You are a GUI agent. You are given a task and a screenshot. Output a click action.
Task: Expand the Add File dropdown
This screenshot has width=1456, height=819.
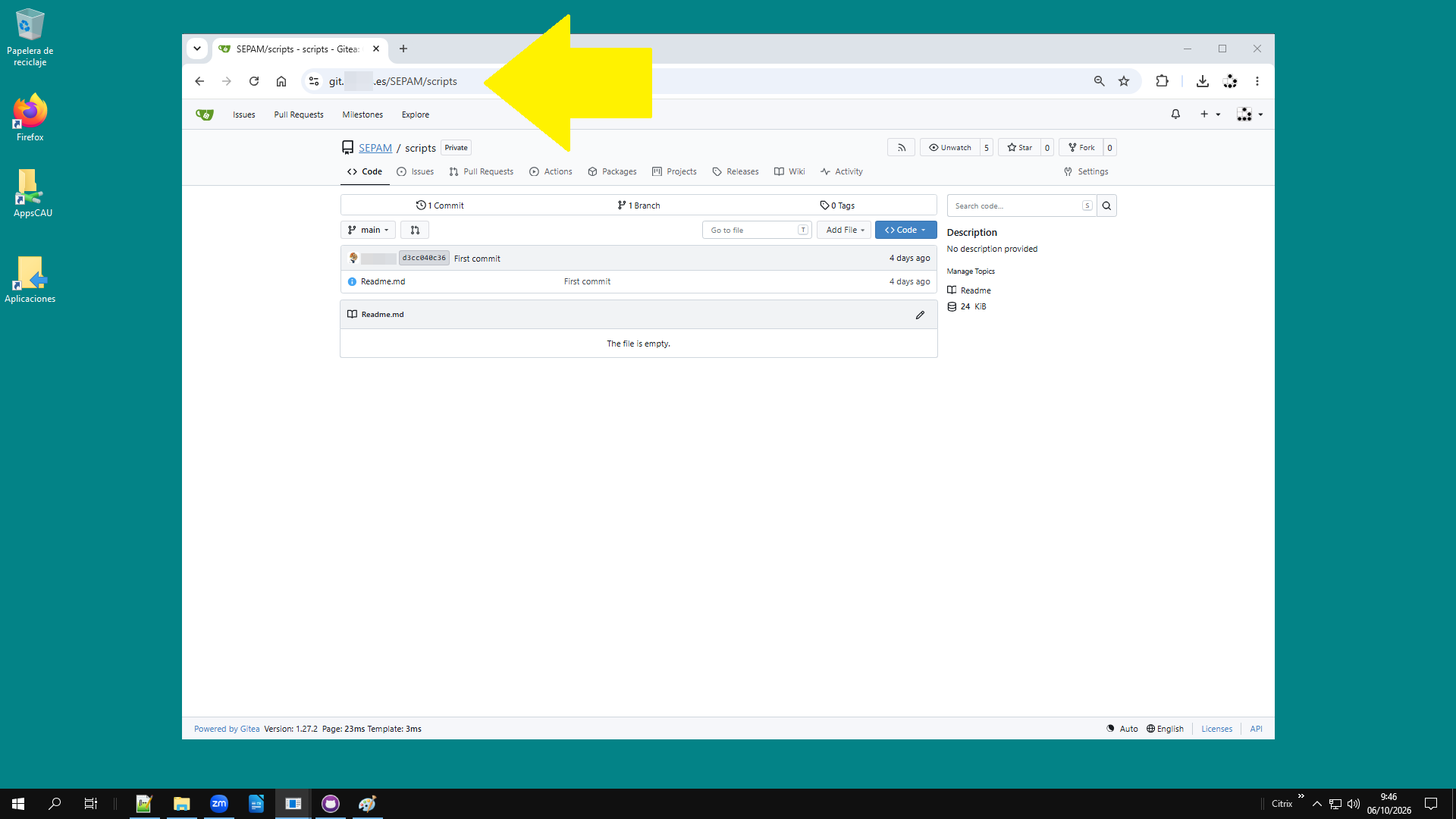pos(844,230)
